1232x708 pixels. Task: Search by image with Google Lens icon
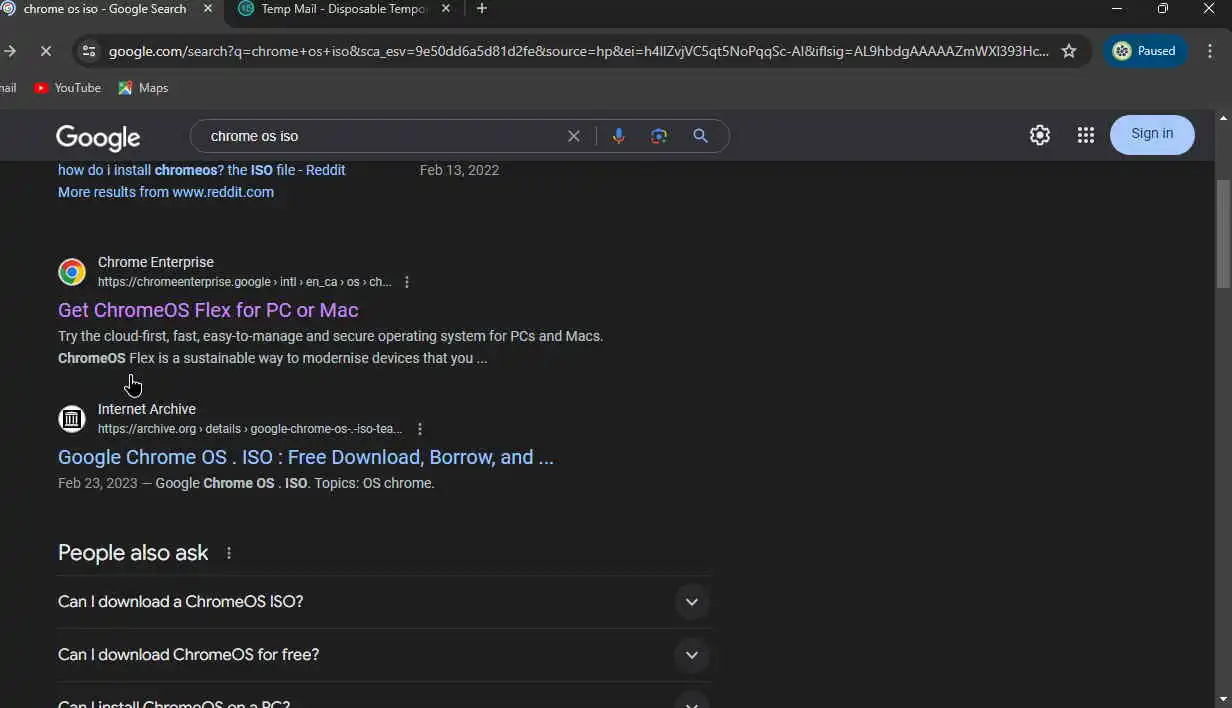coord(659,136)
